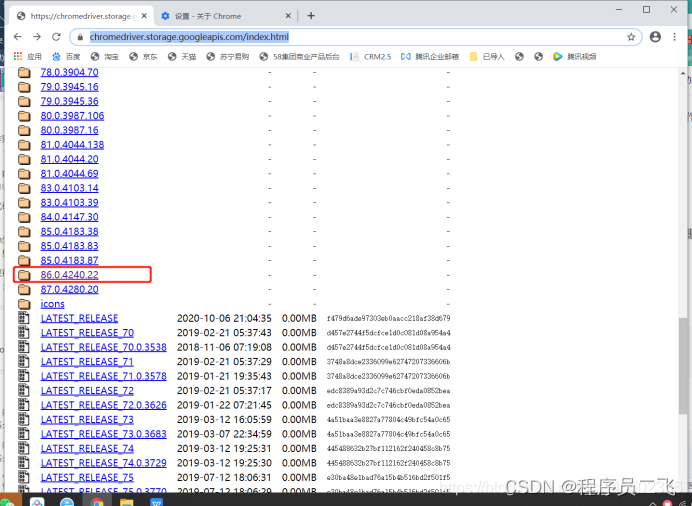Open the 80.0.3987.16 folder link
Viewport: 692px width, 506px height.
click(x=69, y=131)
